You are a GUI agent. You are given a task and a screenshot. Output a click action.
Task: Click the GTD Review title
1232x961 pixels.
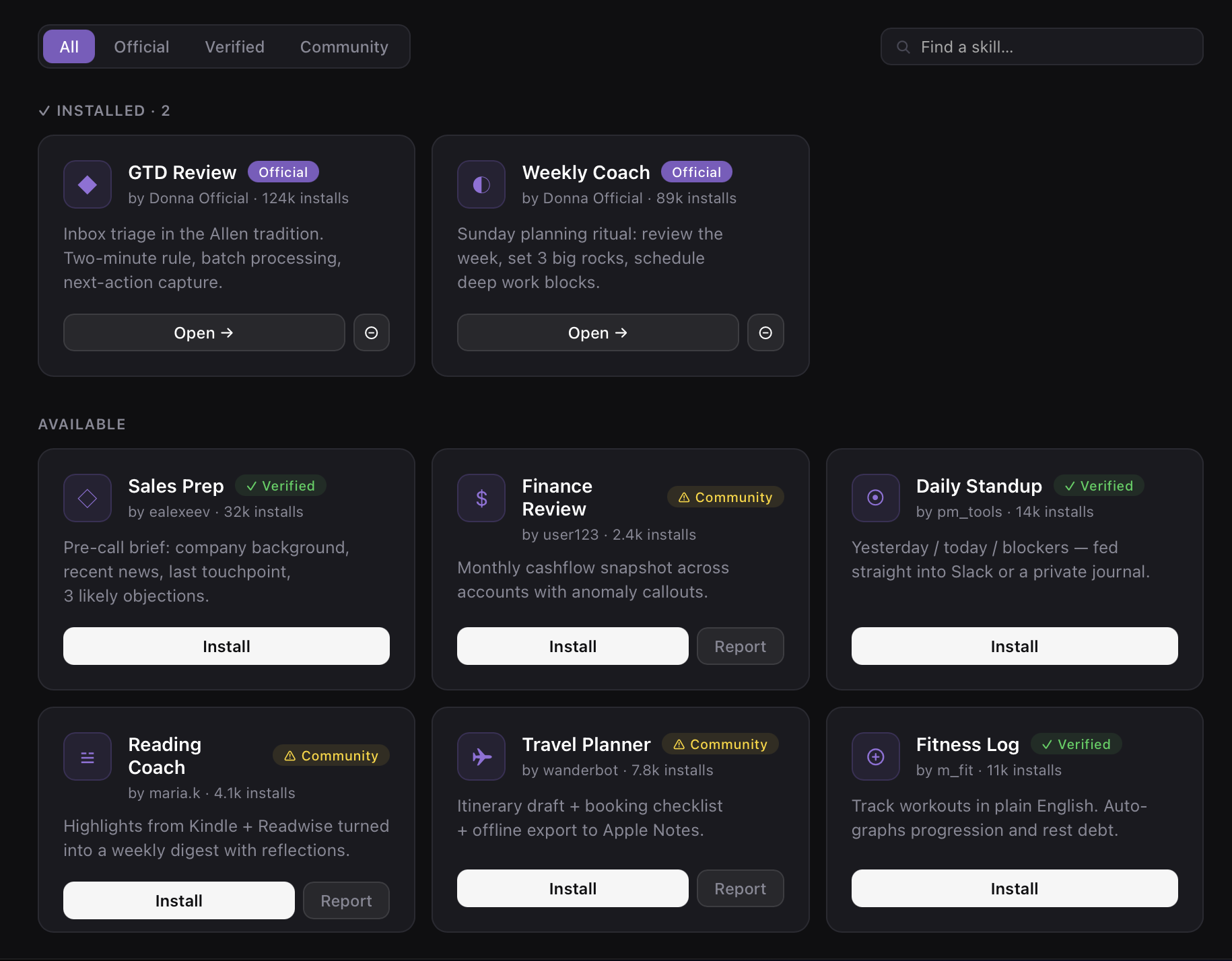tap(182, 172)
